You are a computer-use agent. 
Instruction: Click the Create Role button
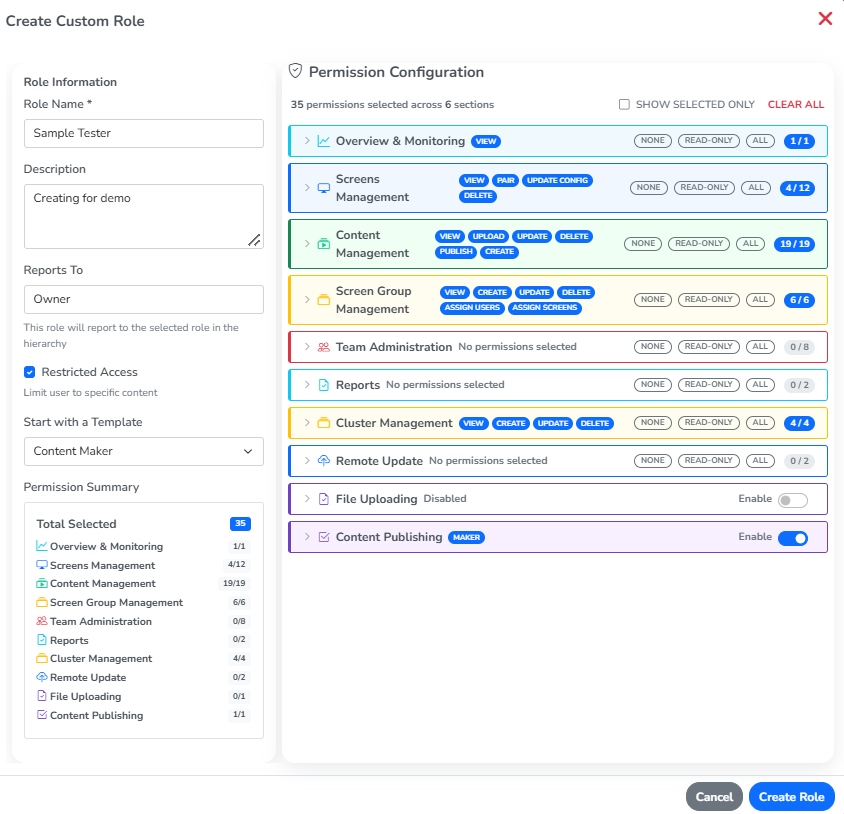791,797
